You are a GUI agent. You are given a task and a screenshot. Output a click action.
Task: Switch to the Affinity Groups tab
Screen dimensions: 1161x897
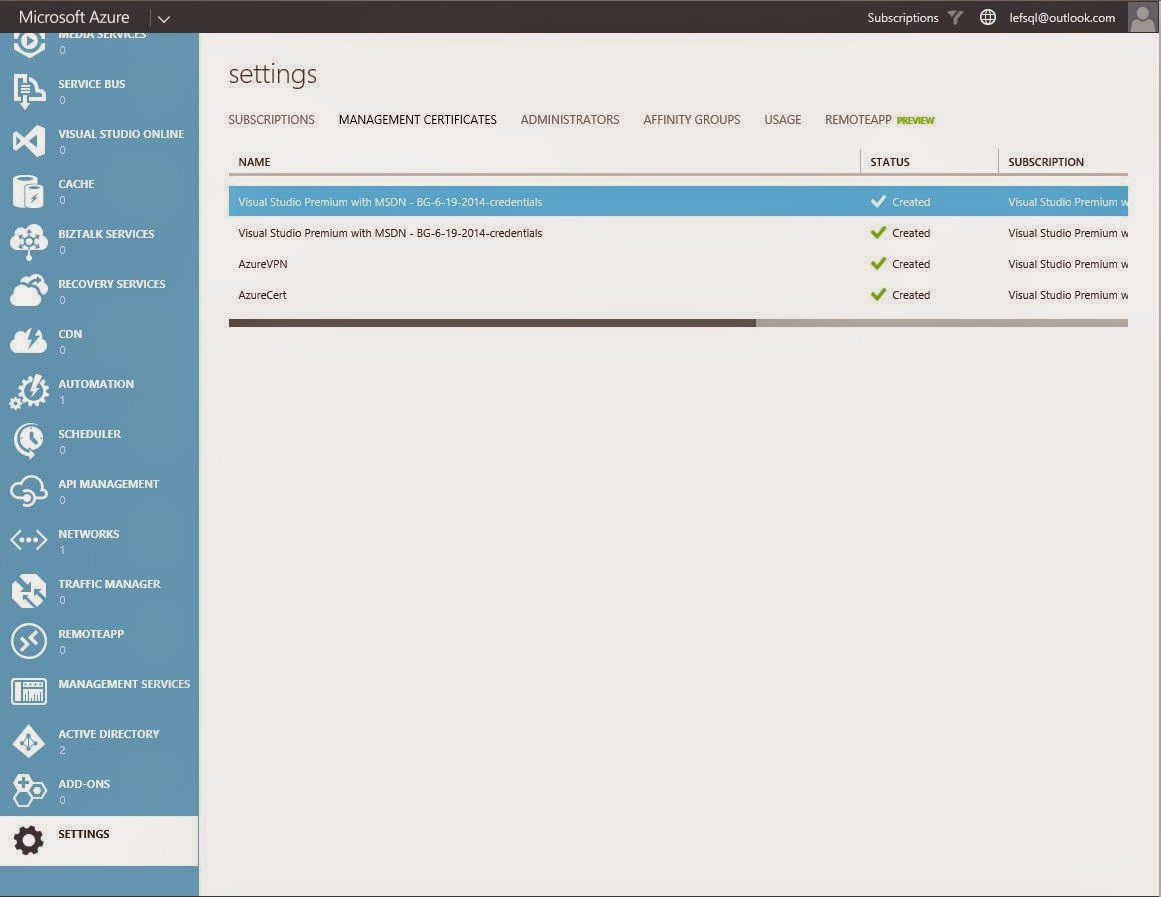coord(692,119)
